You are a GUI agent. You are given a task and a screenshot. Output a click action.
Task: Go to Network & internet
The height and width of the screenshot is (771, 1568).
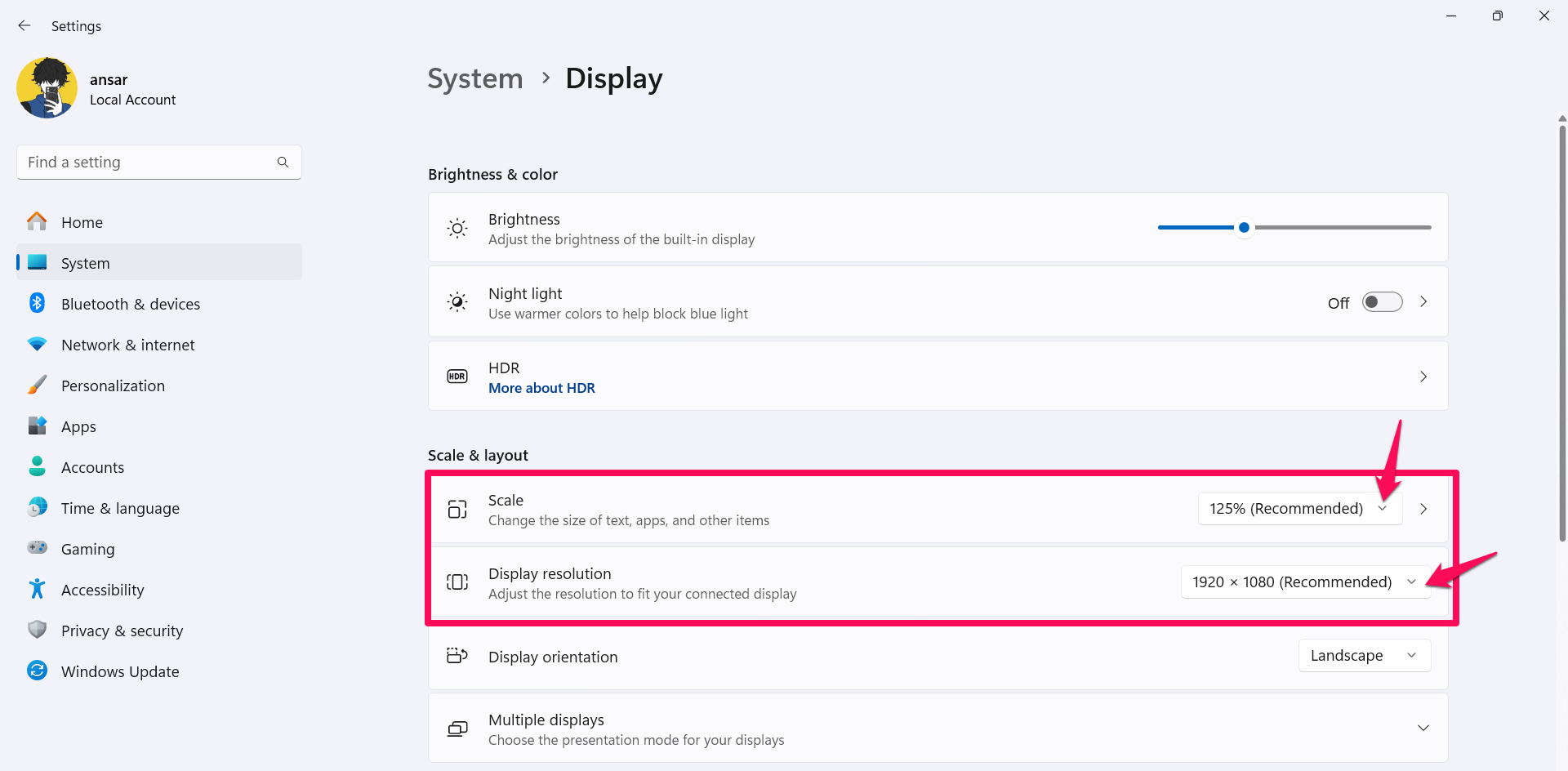(159, 345)
